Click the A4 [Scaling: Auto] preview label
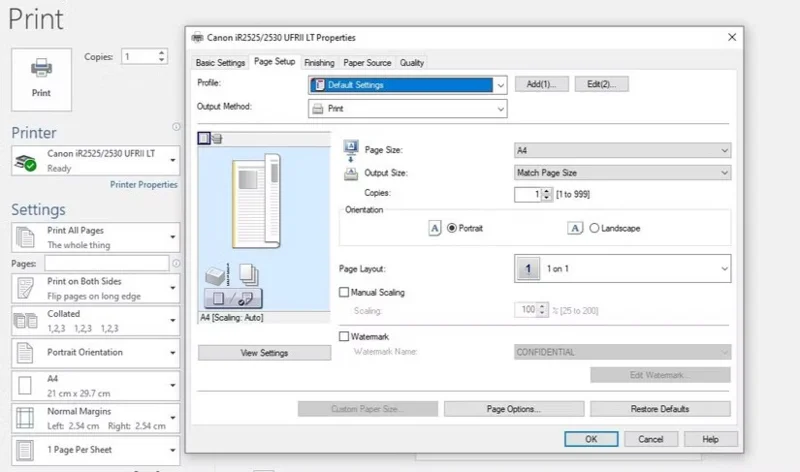The image size is (800, 472). point(232,317)
